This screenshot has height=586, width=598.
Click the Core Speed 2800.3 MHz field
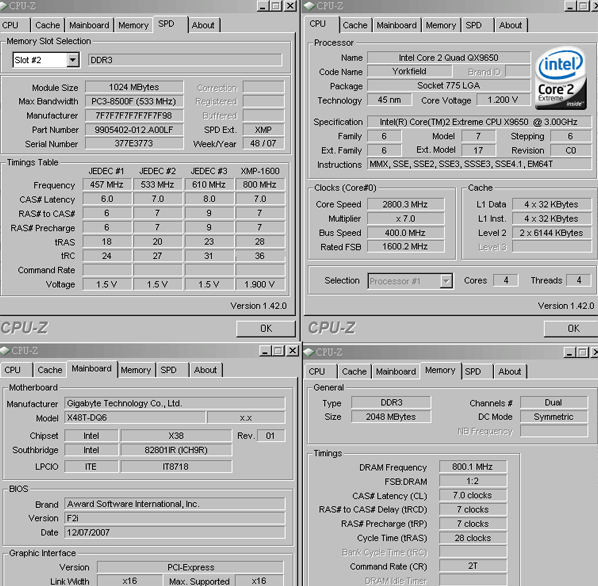pyautogui.click(x=405, y=204)
